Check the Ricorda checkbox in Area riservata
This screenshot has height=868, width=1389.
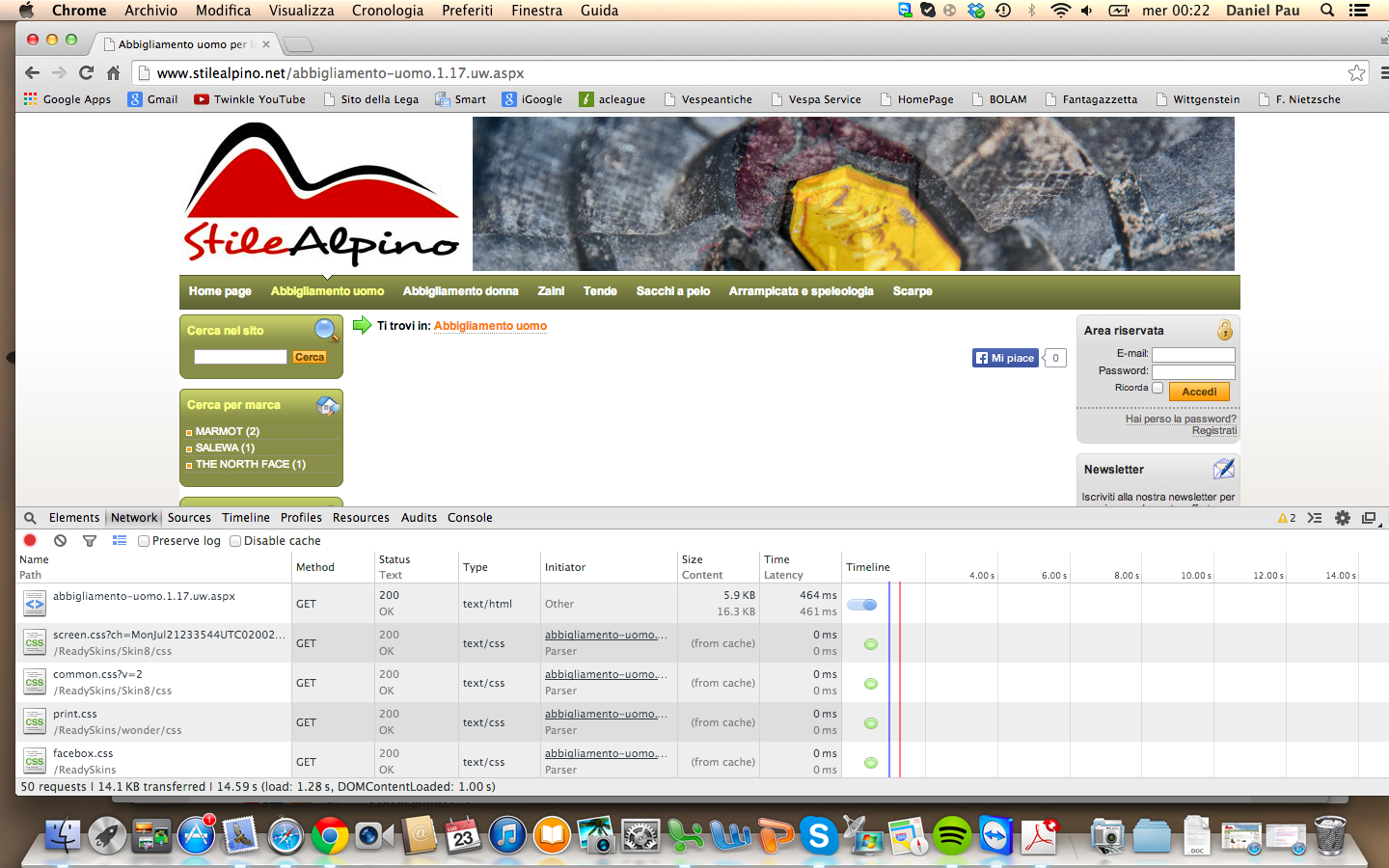point(1157,388)
